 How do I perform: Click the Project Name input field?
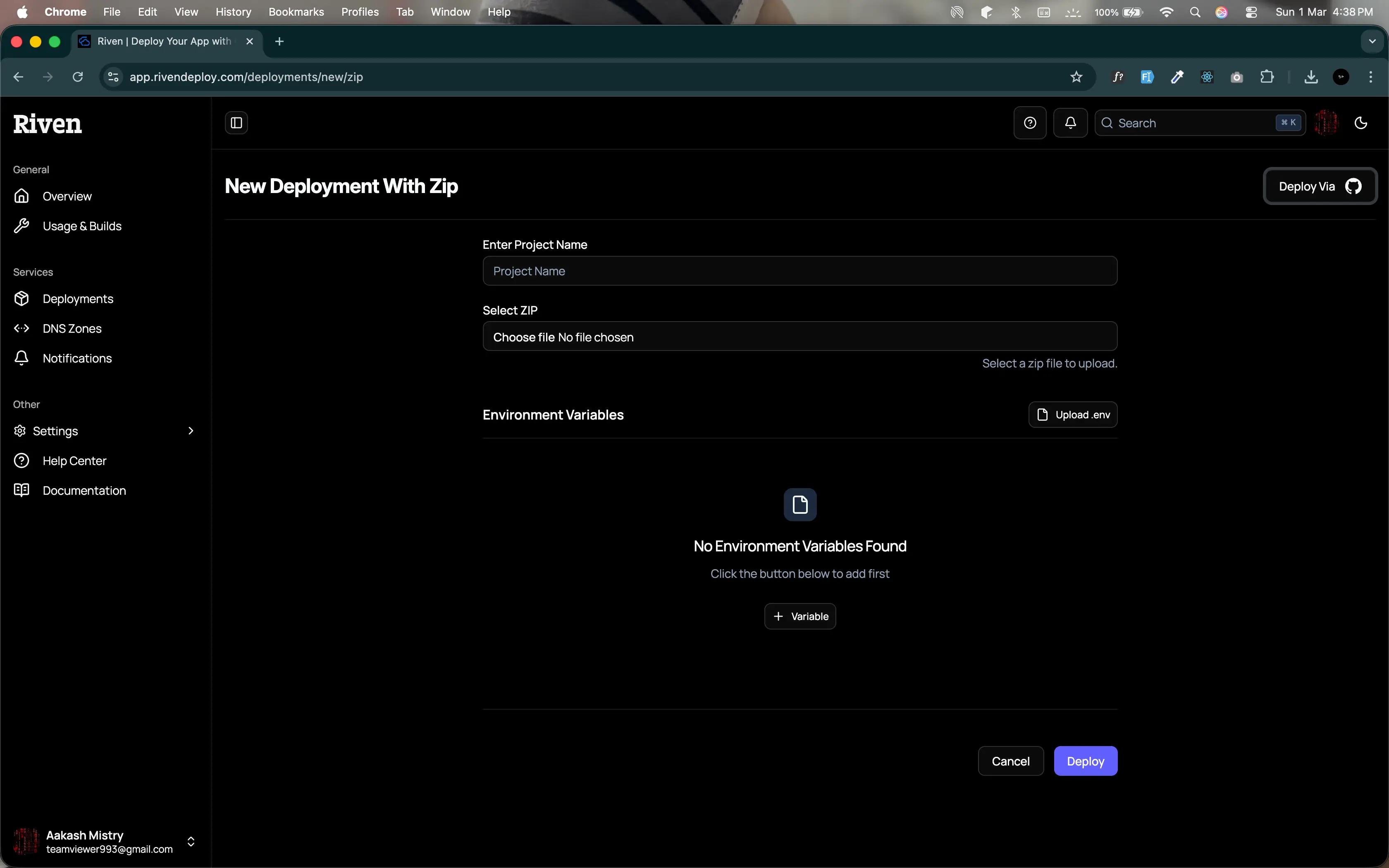(799, 270)
